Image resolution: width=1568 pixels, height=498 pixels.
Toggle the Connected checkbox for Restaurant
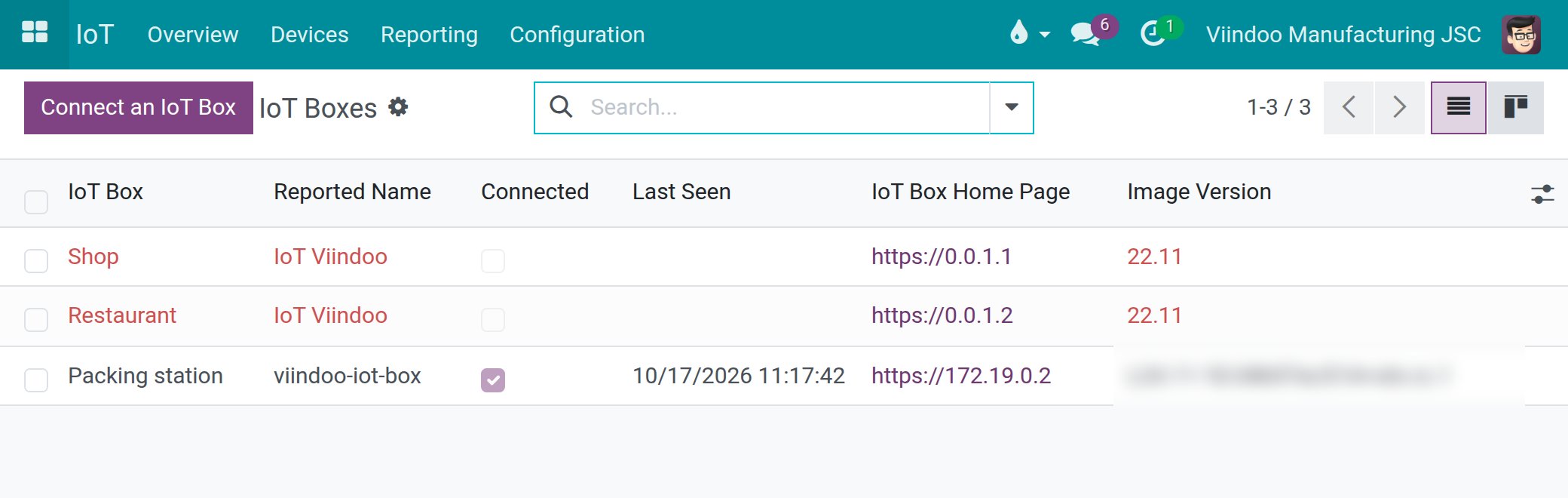493,320
